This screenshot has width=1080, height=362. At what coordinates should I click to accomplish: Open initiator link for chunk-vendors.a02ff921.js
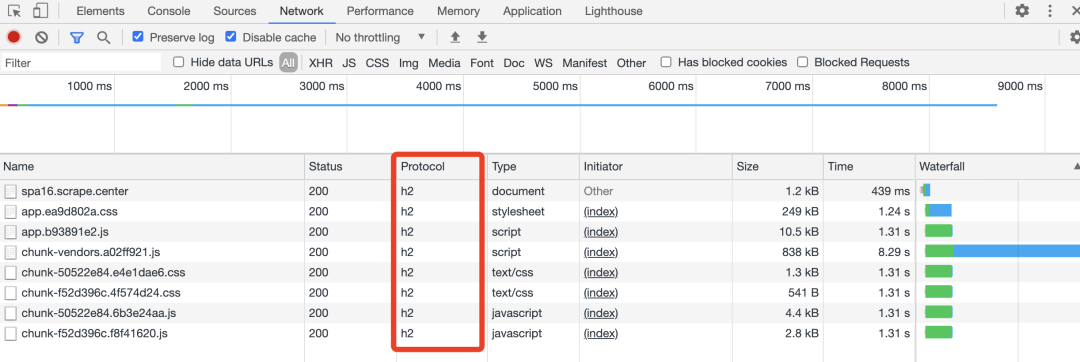click(x=601, y=252)
